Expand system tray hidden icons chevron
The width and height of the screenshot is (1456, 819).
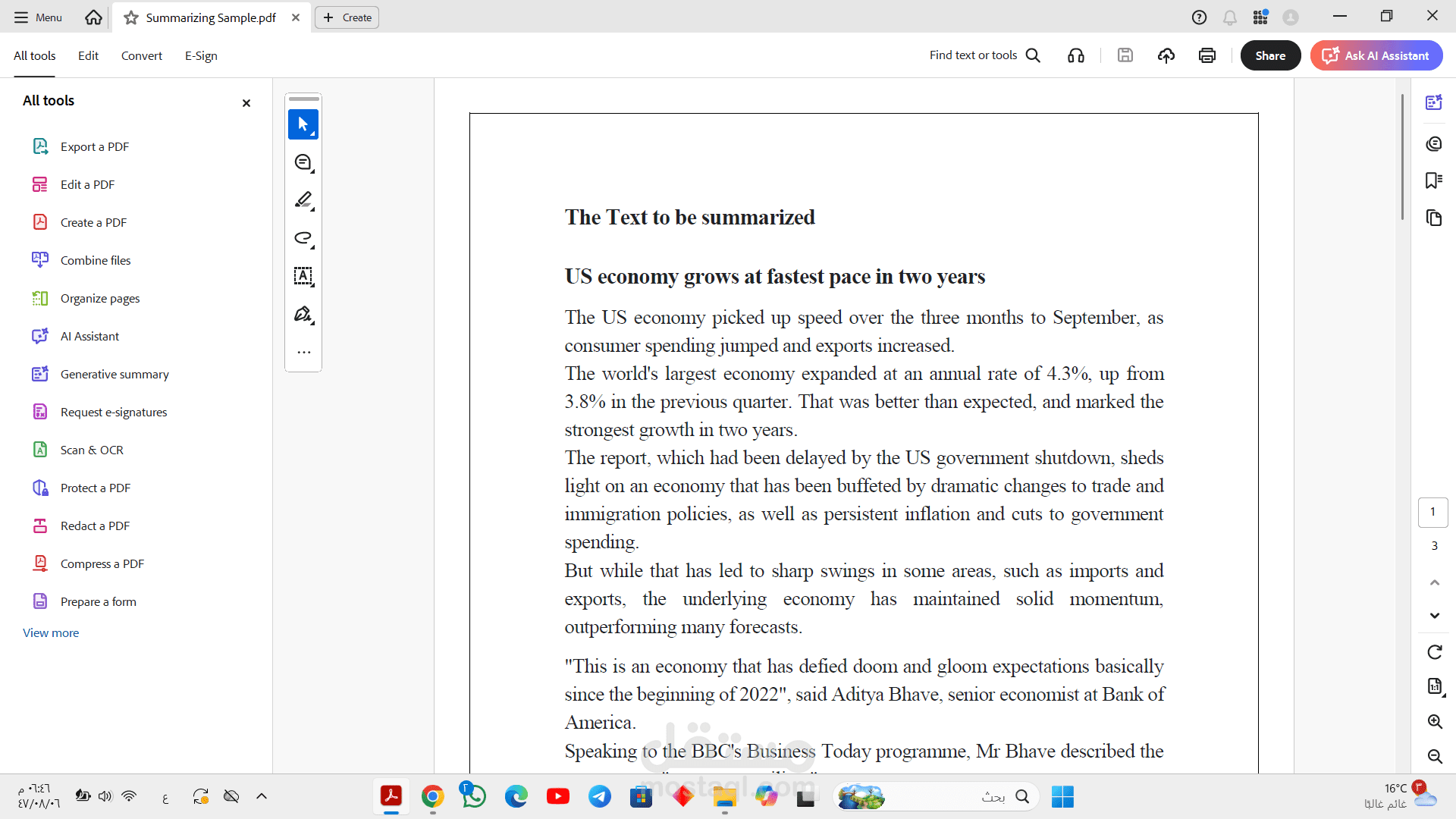point(262,796)
